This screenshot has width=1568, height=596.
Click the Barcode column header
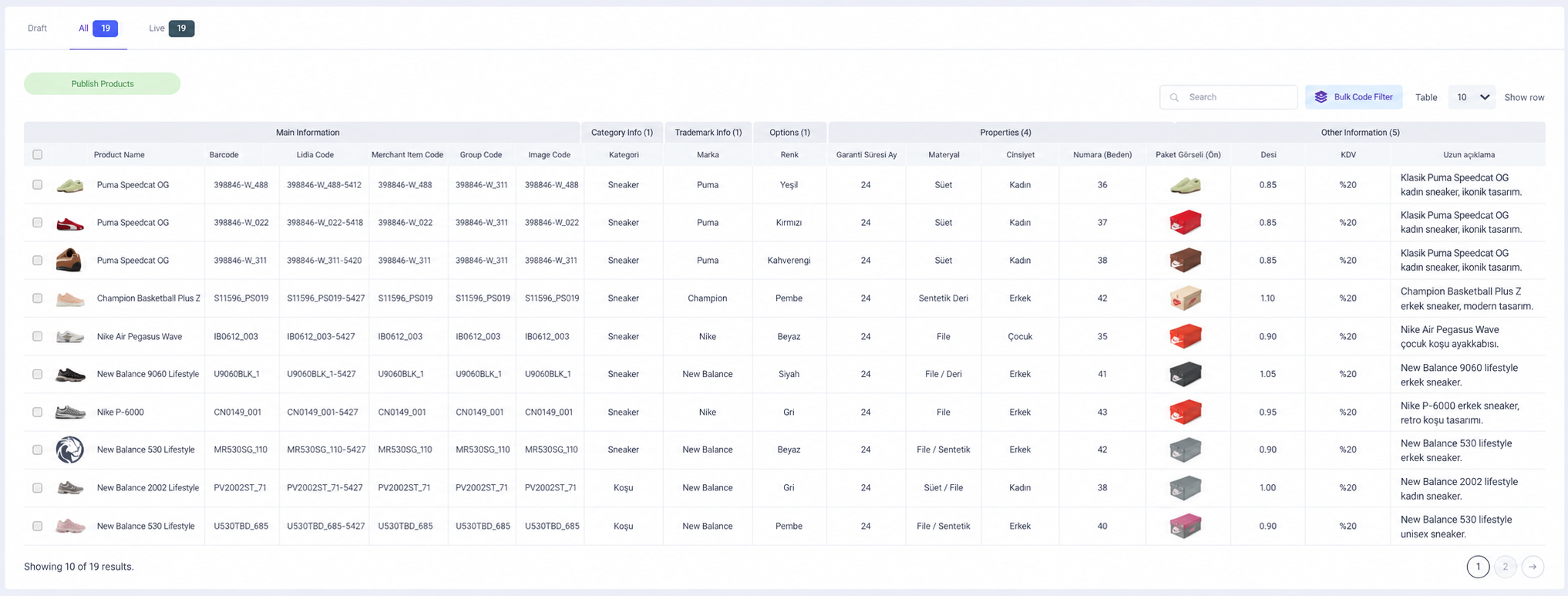[224, 155]
